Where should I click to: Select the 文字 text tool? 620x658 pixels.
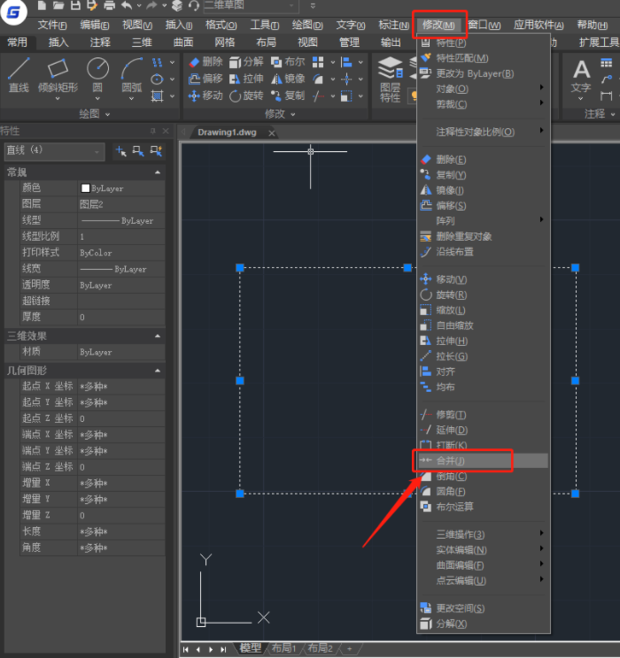coord(581,78)
